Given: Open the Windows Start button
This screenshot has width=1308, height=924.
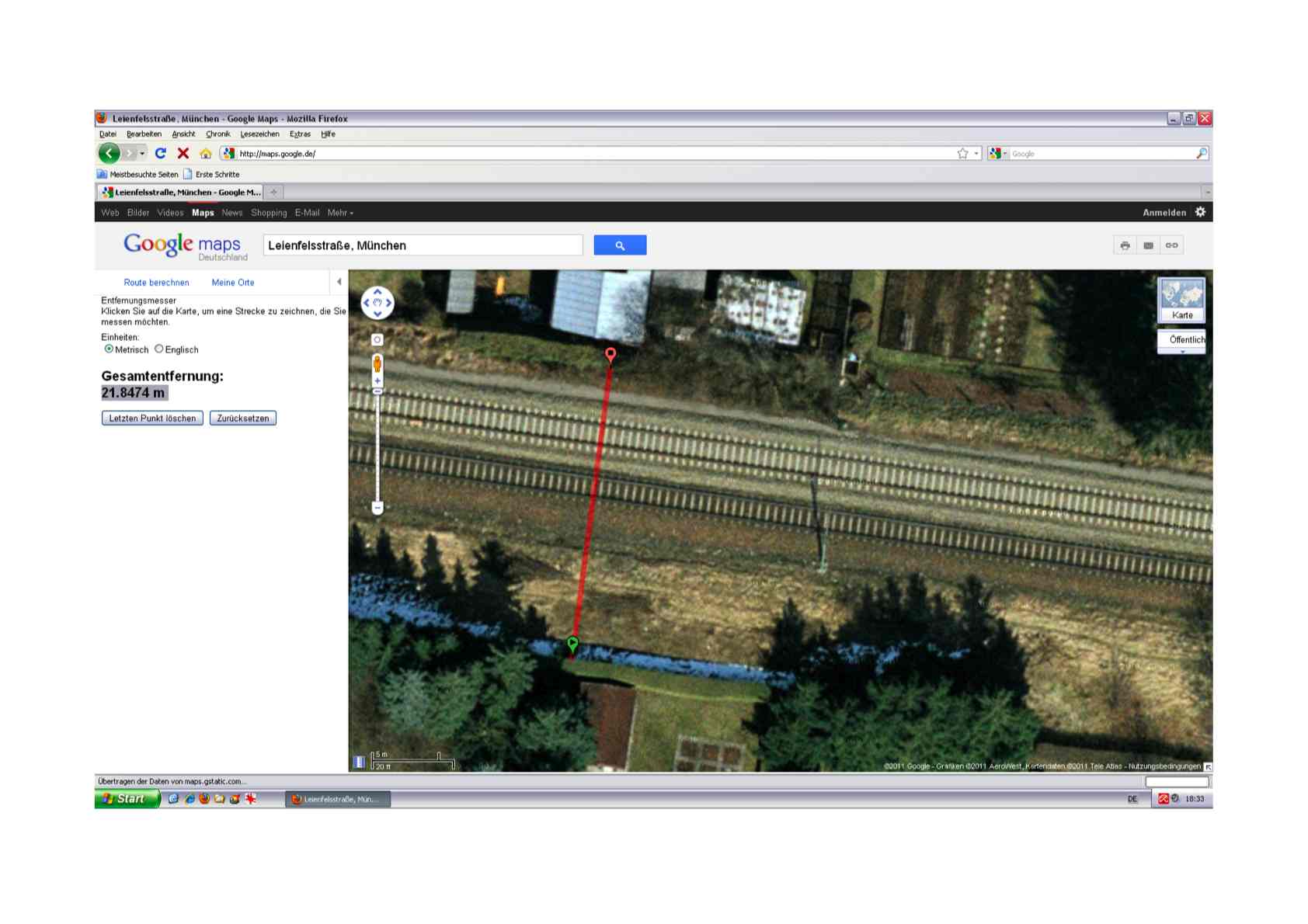Looking at the screenshot, I should point(127,799).
